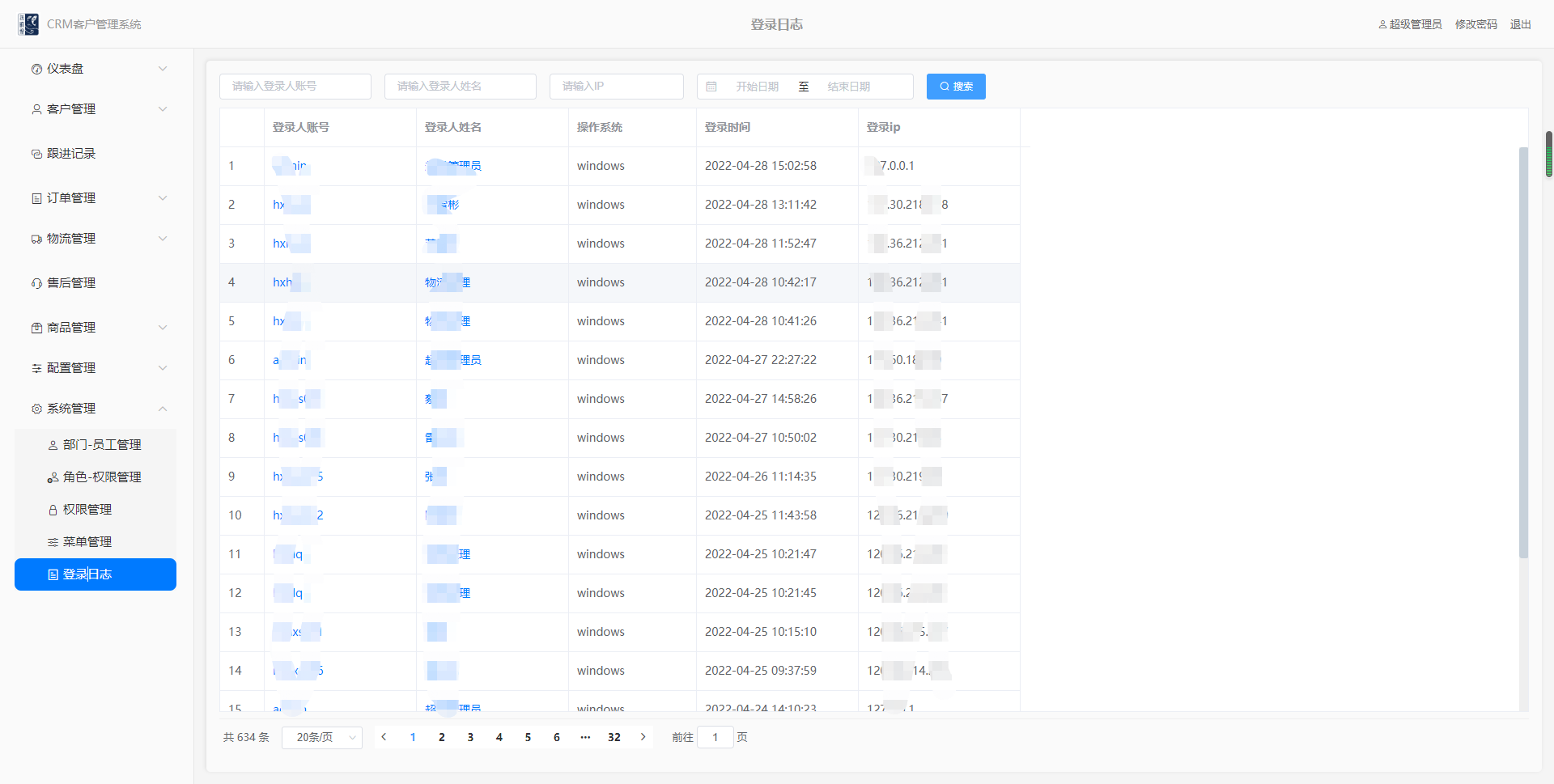The width and height of the screenshot is (1554, 784).
Task: Go to page 5
Action: 528,737
